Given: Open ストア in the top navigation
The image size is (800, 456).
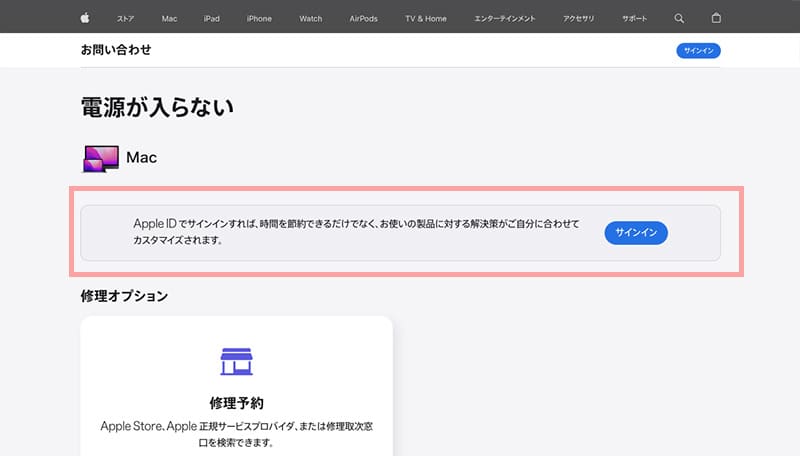Looking at the screenshot, I should (x=125, y=19).
